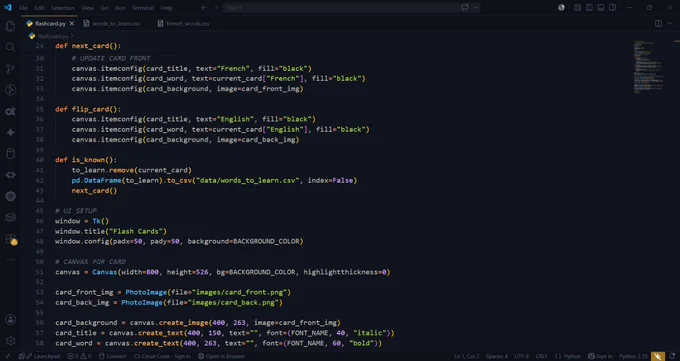Open the View menu

(x=87, y=8)
